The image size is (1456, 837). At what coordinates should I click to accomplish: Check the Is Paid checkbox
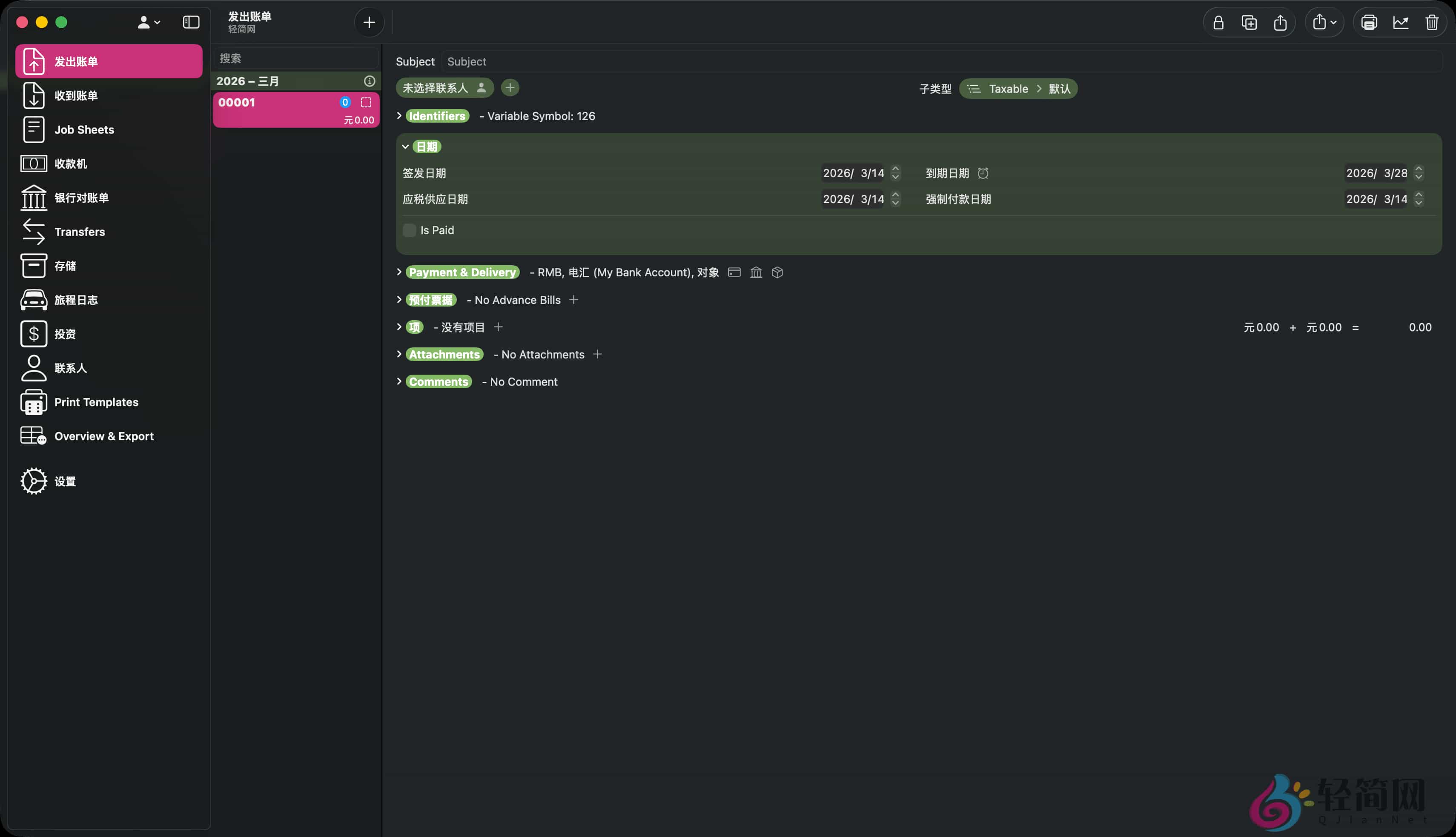pyautogui.click(x=409, y=230)
